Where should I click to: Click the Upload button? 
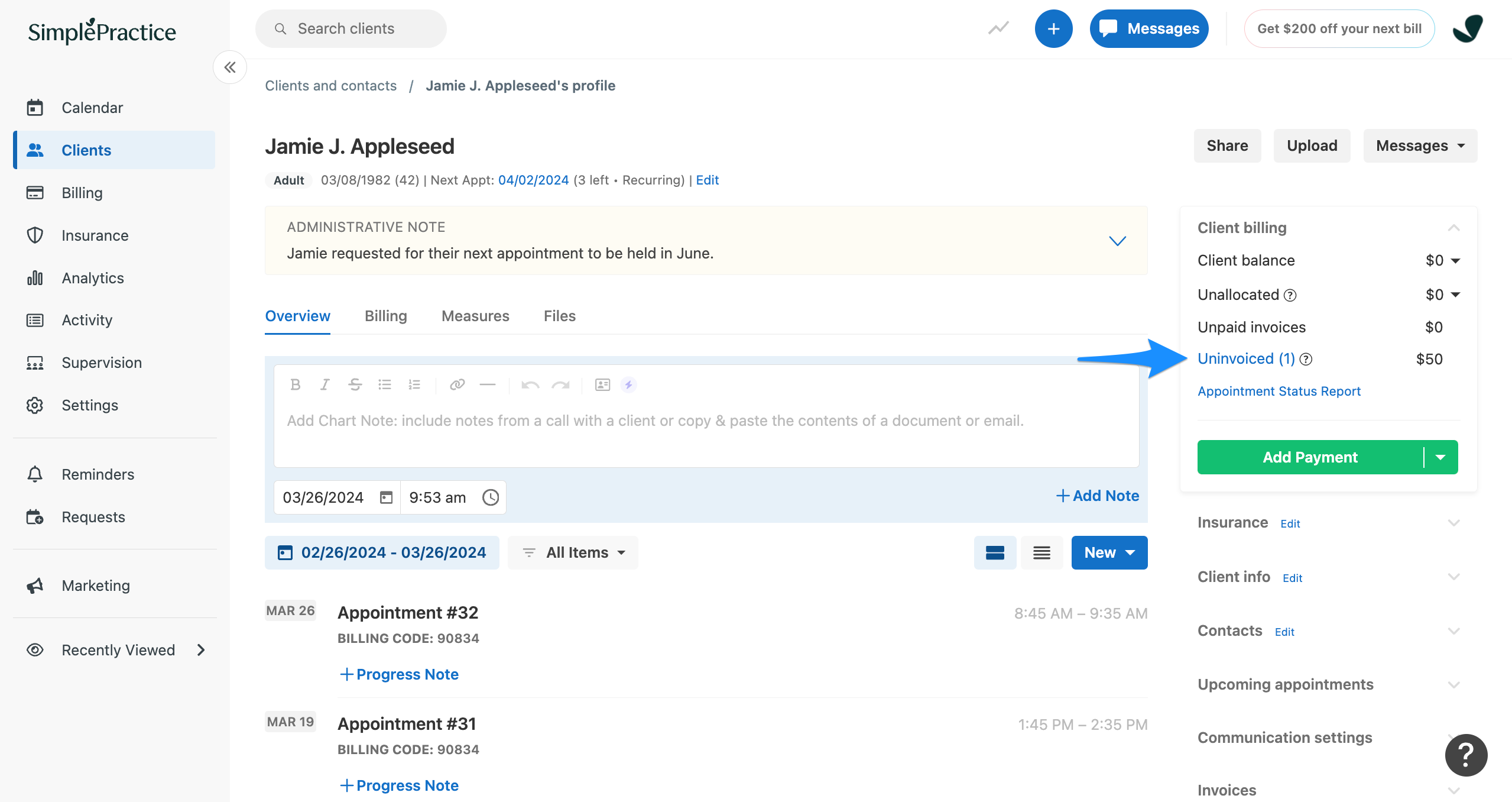[x=1312, y=145]
